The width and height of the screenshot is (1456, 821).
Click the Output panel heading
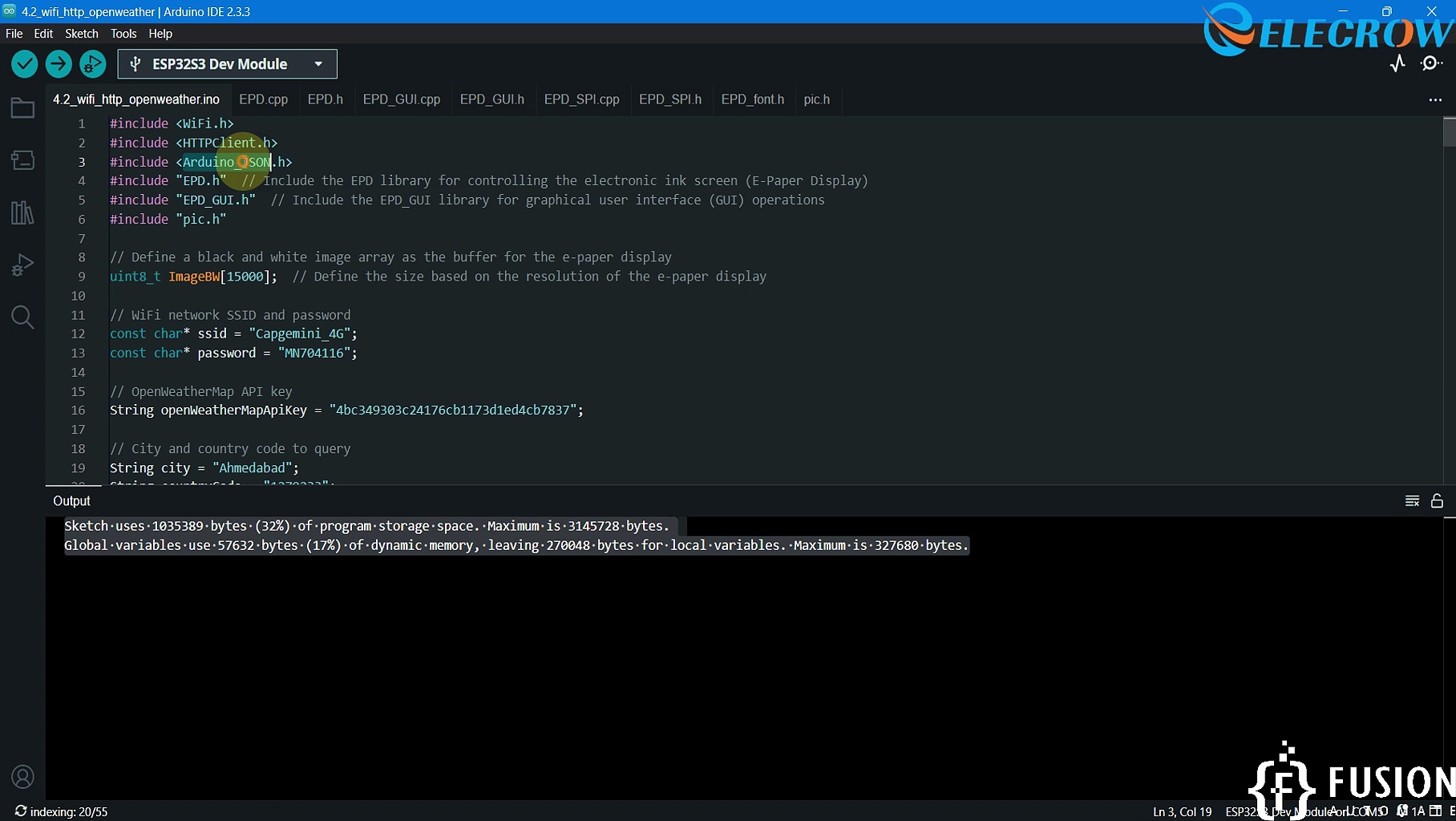tap(71, 501)
